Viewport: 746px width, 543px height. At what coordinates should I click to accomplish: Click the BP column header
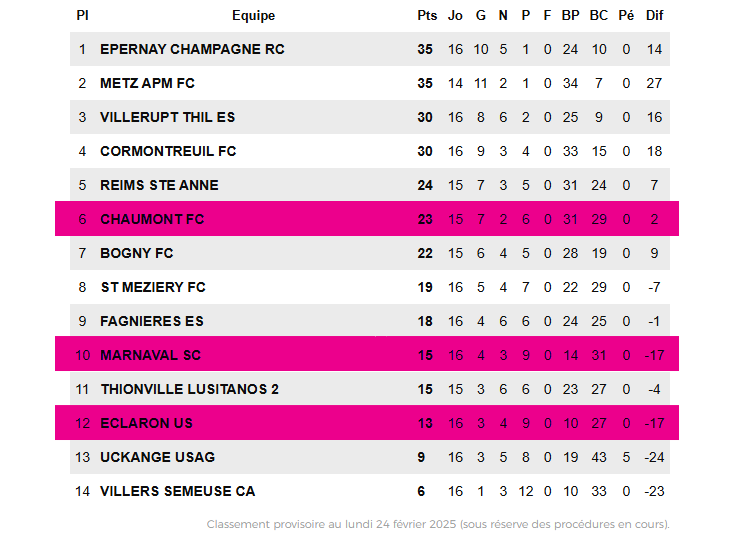(x=570, y=15)
